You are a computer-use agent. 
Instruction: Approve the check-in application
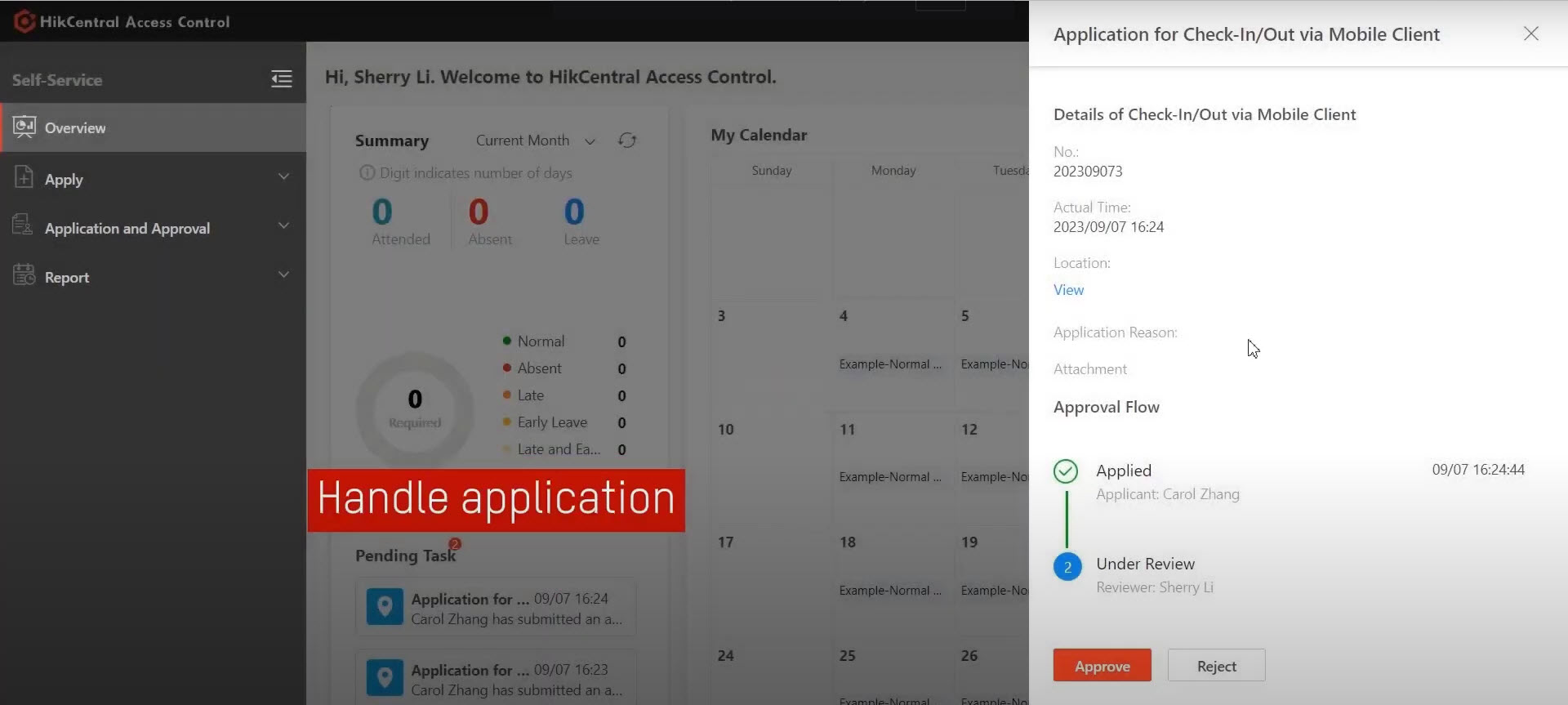[1102, 666]
